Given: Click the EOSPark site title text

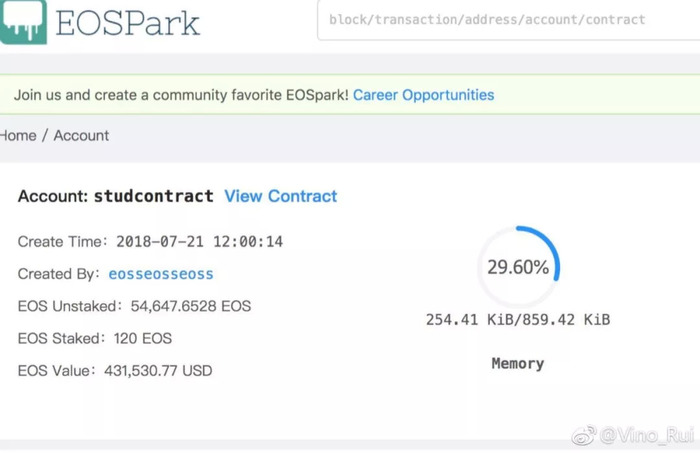Looking at the screenshot, I should [x=128, y=22].
